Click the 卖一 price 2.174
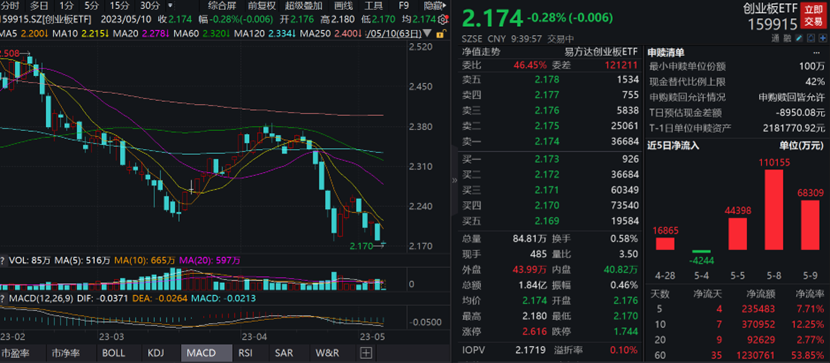 coord(547,141)
